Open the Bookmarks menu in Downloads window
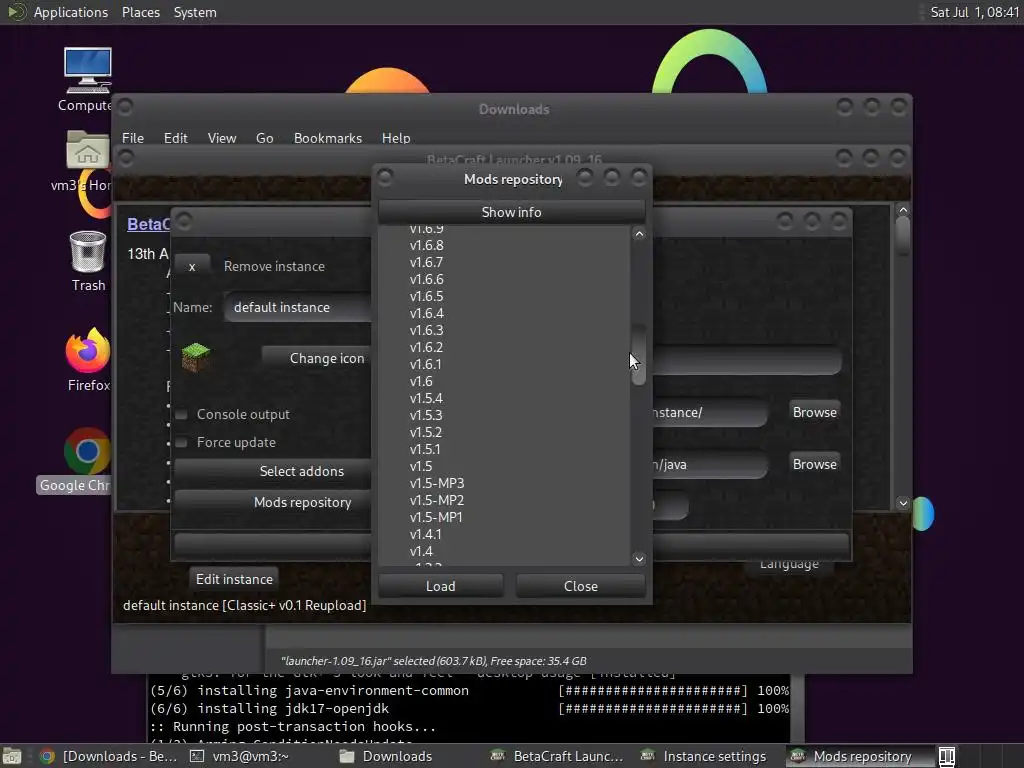The image size is (1024, 768). click(x=327, y=138)
